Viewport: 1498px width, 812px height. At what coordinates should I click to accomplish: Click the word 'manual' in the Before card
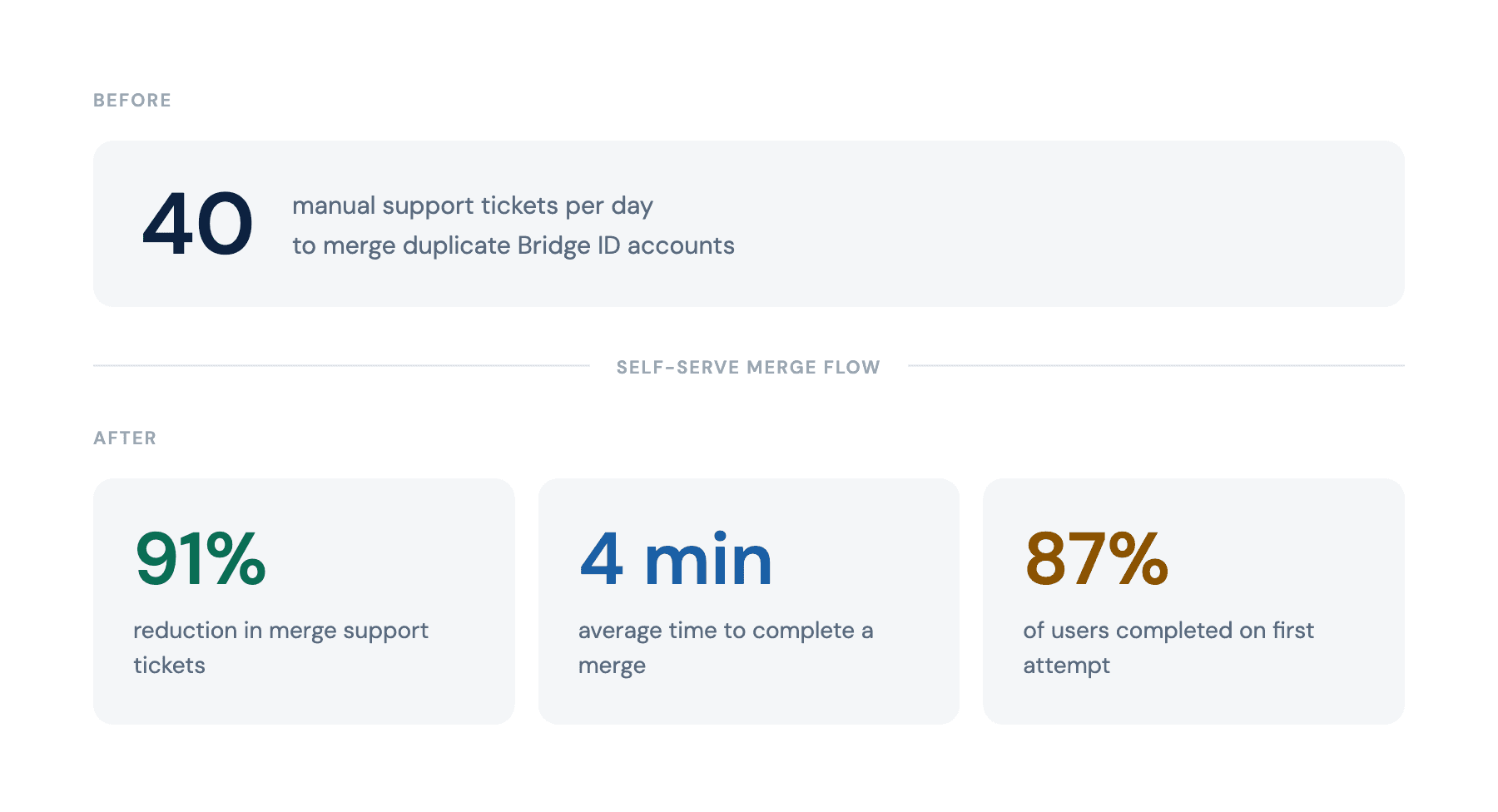tap(334, 205)
